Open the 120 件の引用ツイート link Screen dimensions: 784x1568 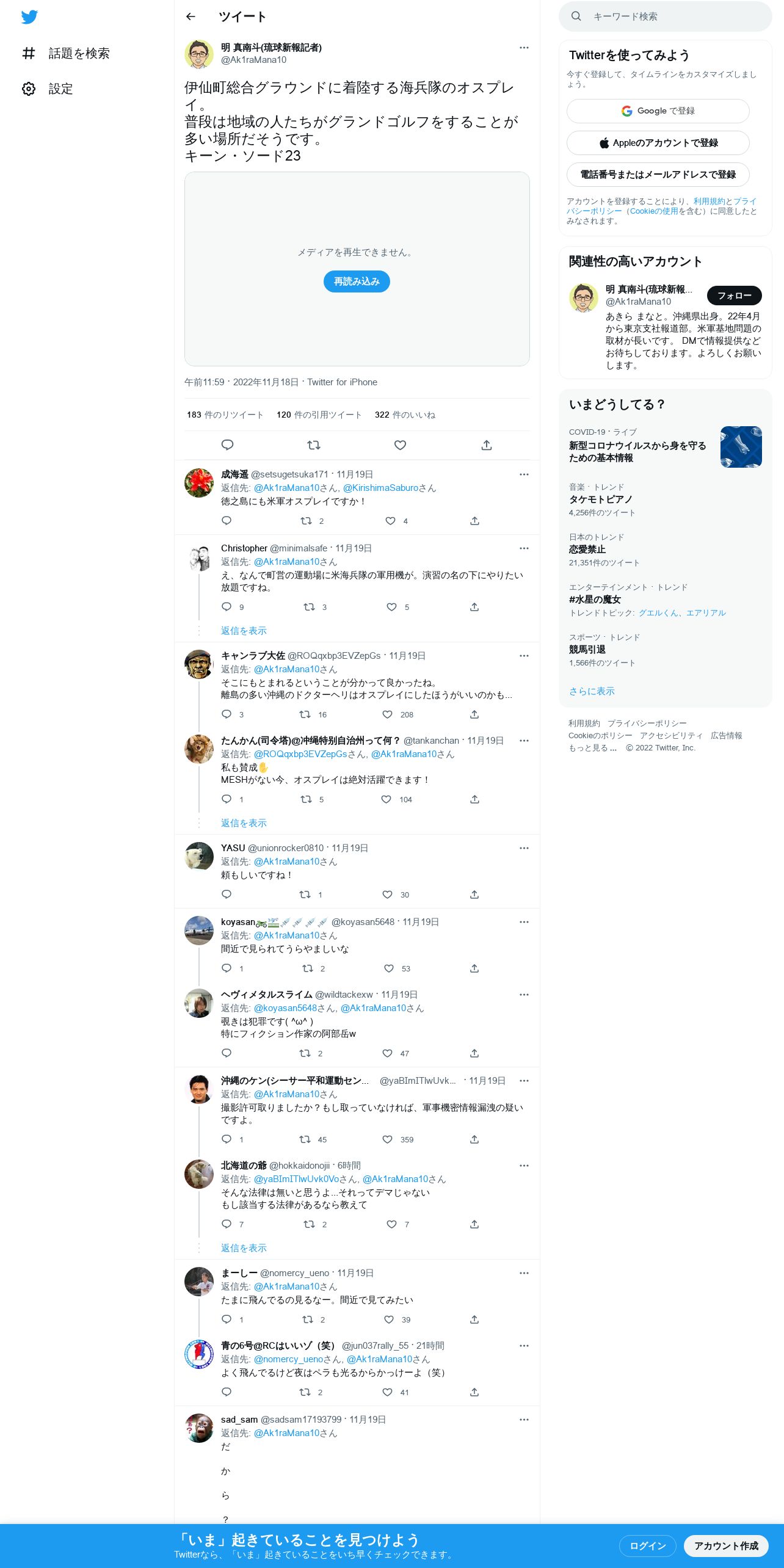point(319,415)
